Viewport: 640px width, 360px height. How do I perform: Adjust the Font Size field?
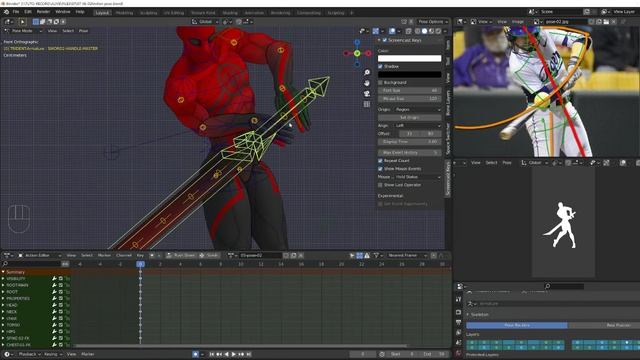pyautogui.click(x=409, y=90)
